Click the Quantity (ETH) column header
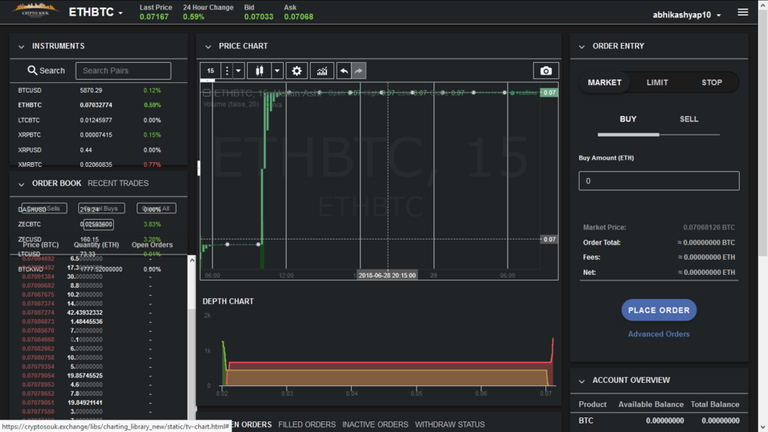This screenshot has width=768, height=432. pyautogui.click(x=96, y=244)
